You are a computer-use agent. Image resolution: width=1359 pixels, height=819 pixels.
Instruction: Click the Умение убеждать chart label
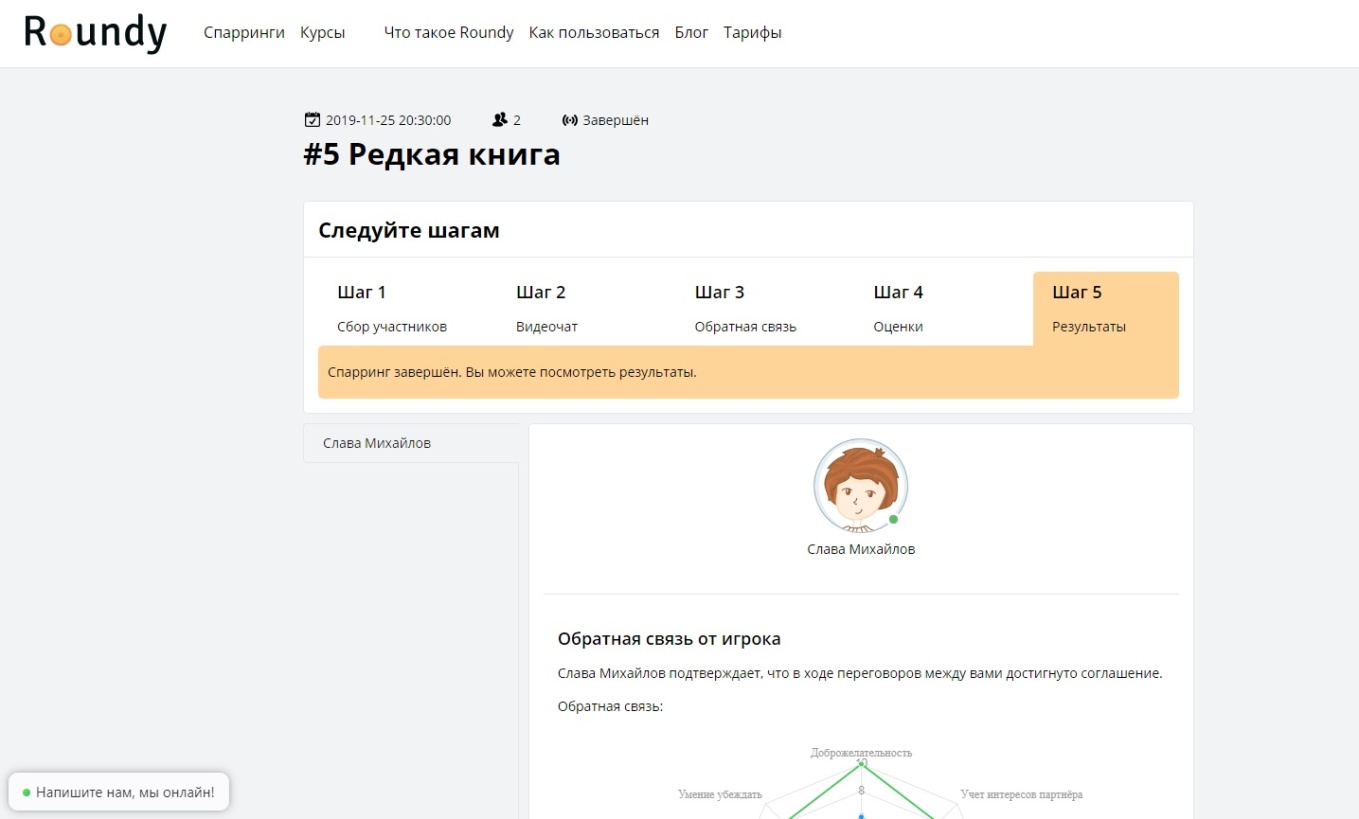click(x=720, y=794)
